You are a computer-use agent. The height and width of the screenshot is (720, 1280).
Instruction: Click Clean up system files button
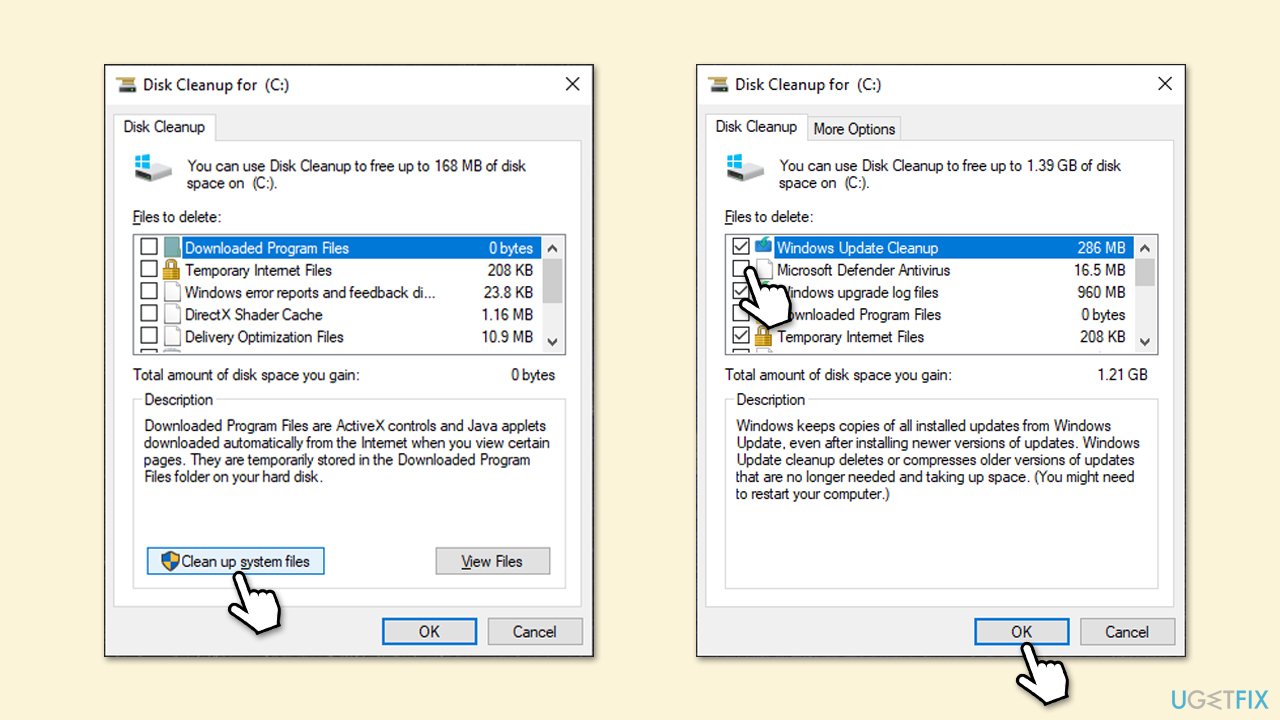pos(235,561)
